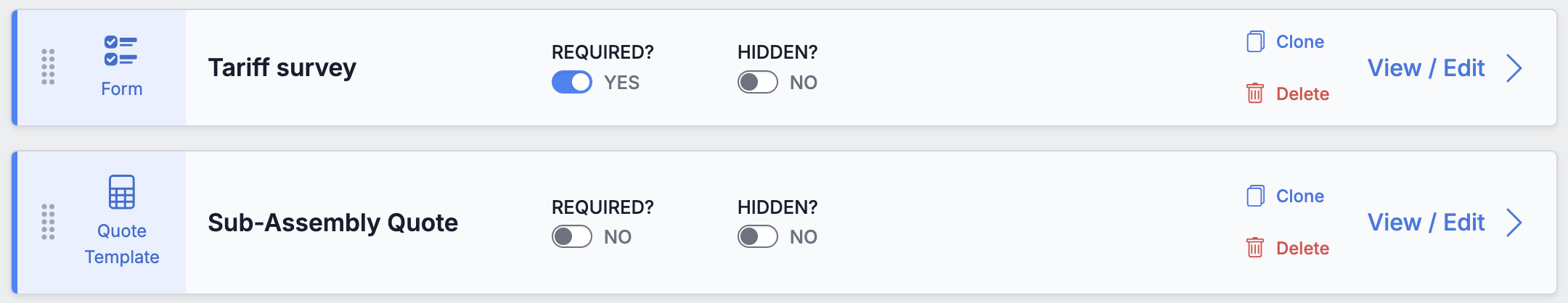The height and width of the screenshot is (303, 1568).
Task: Click the Quote Template calculator icon
Action: pyautogui.click(x=121, y=192)
